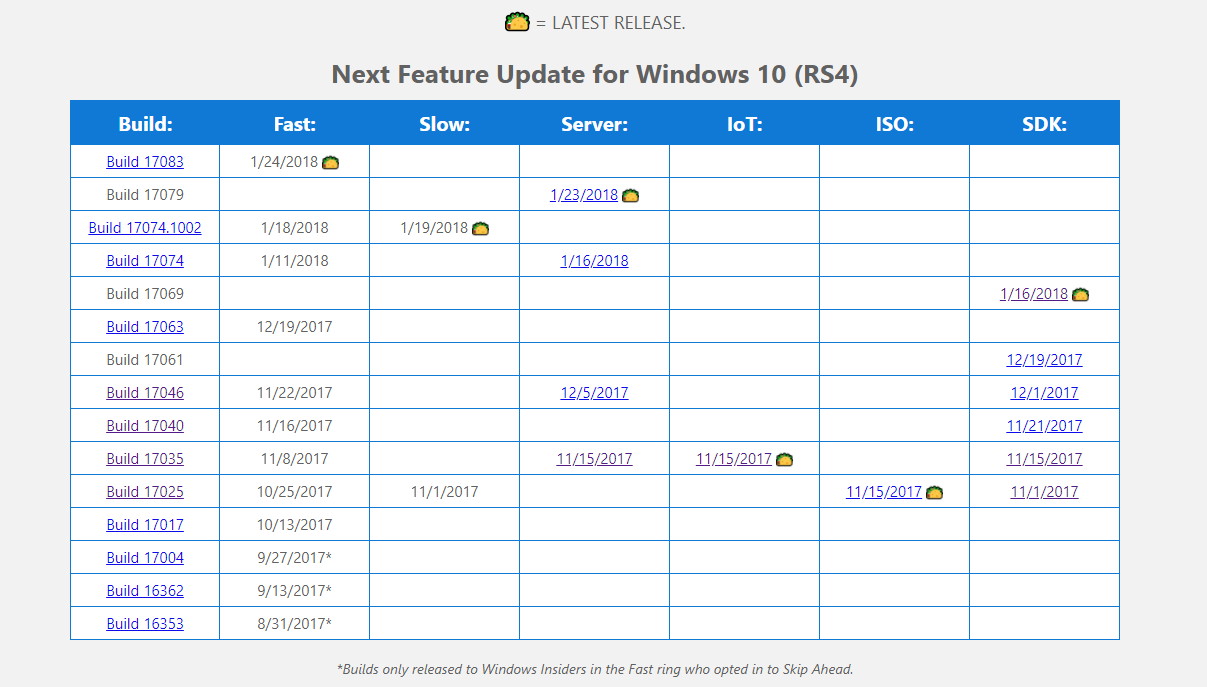Open SDK 12/19/2017 link for Build 17061
This screenshot has height=687, width=1207.
1044,360
